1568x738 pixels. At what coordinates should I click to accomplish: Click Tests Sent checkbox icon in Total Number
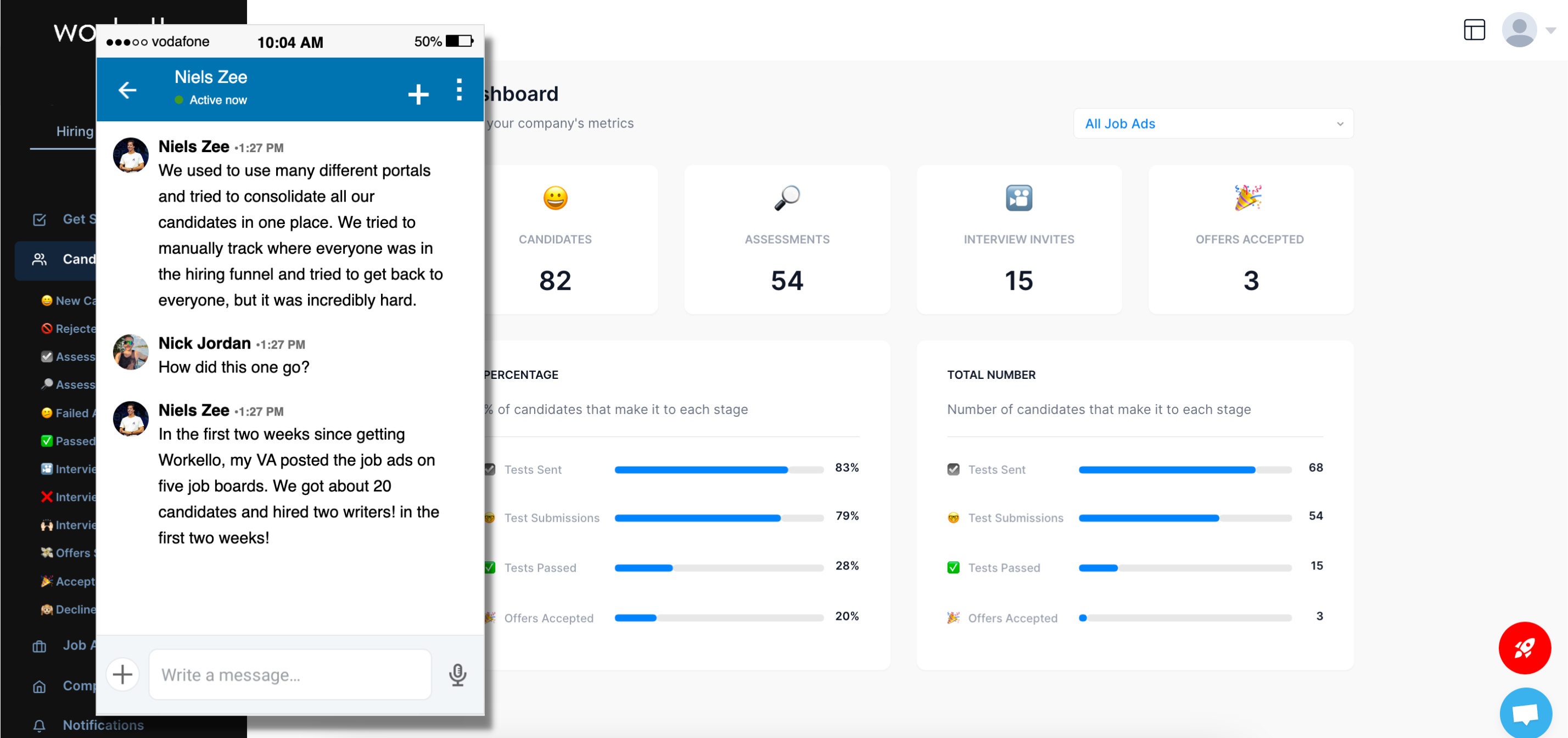pos(953,469)
